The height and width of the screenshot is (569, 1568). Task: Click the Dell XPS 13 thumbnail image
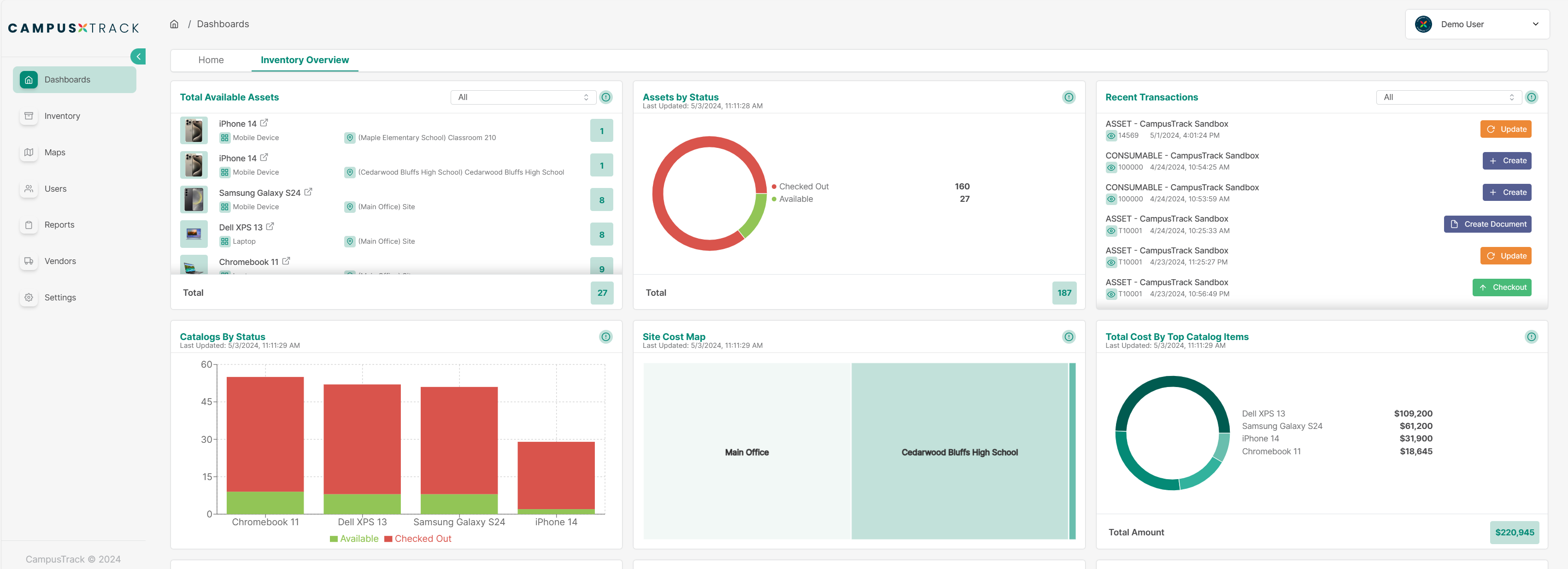point(194,235)
